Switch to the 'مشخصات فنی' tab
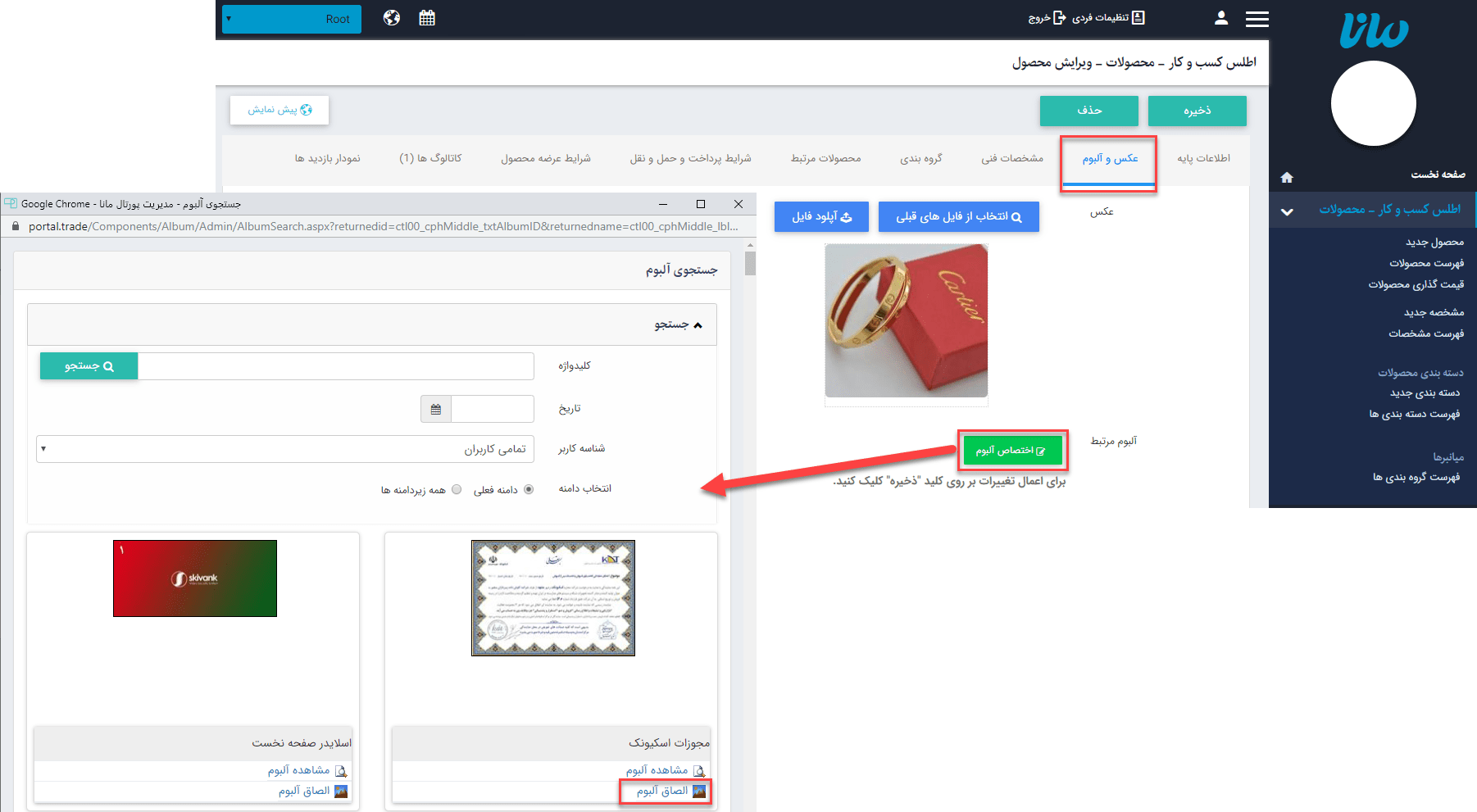The image size is (1477, 812). 1012,158
